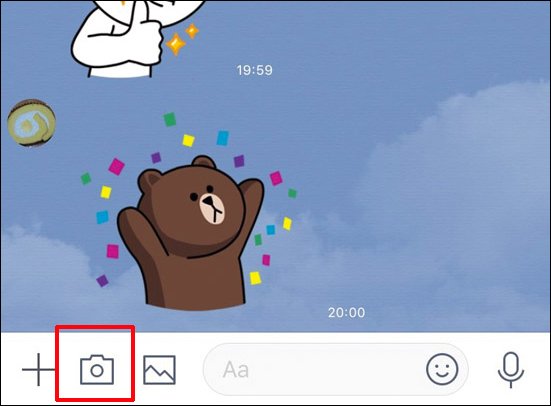Tap the green confetti above the bear
The height and width of the screenshot is (406, 551).
pos(170,120)
